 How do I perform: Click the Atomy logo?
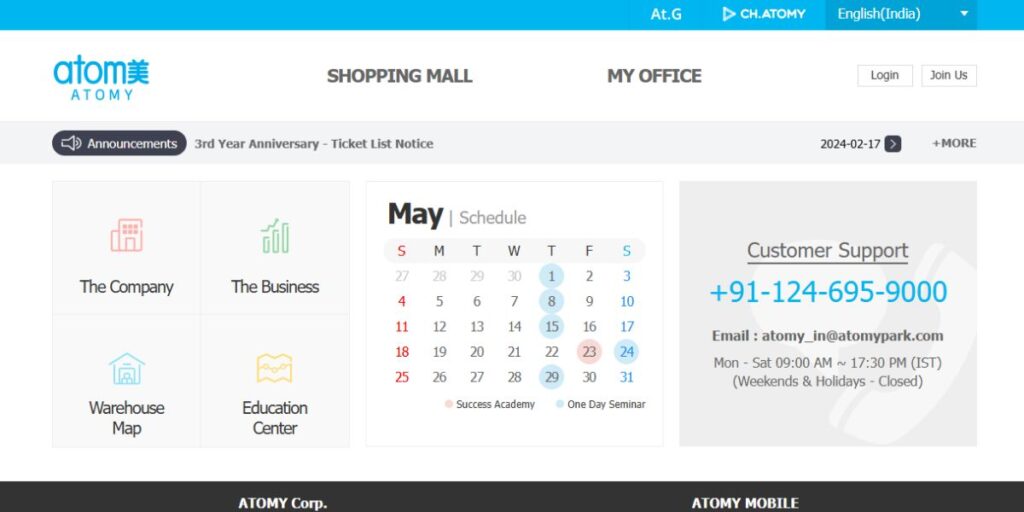[x=101, y=77]
